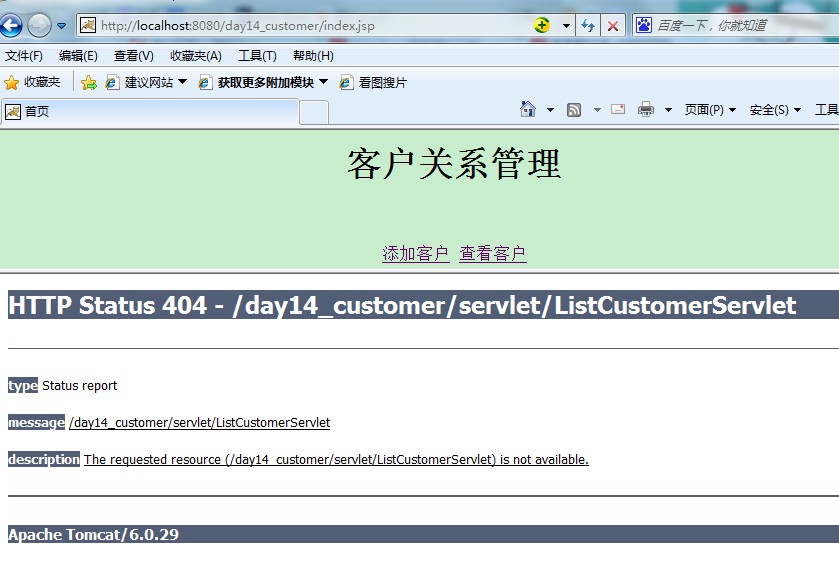This screenshot has height=562, width=839.
Task: Open the 文件(F) menu
Action: coord(24,56)
